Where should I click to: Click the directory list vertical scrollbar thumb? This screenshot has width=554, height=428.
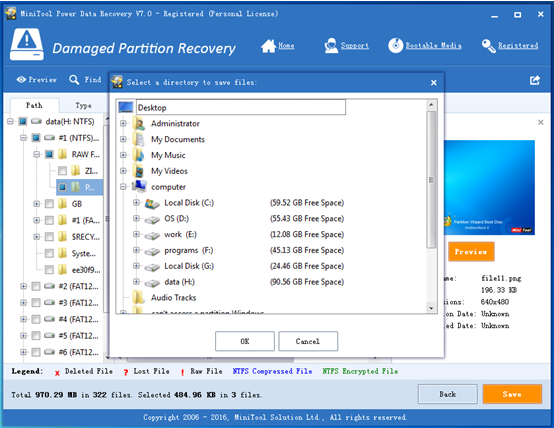(431, 180)
